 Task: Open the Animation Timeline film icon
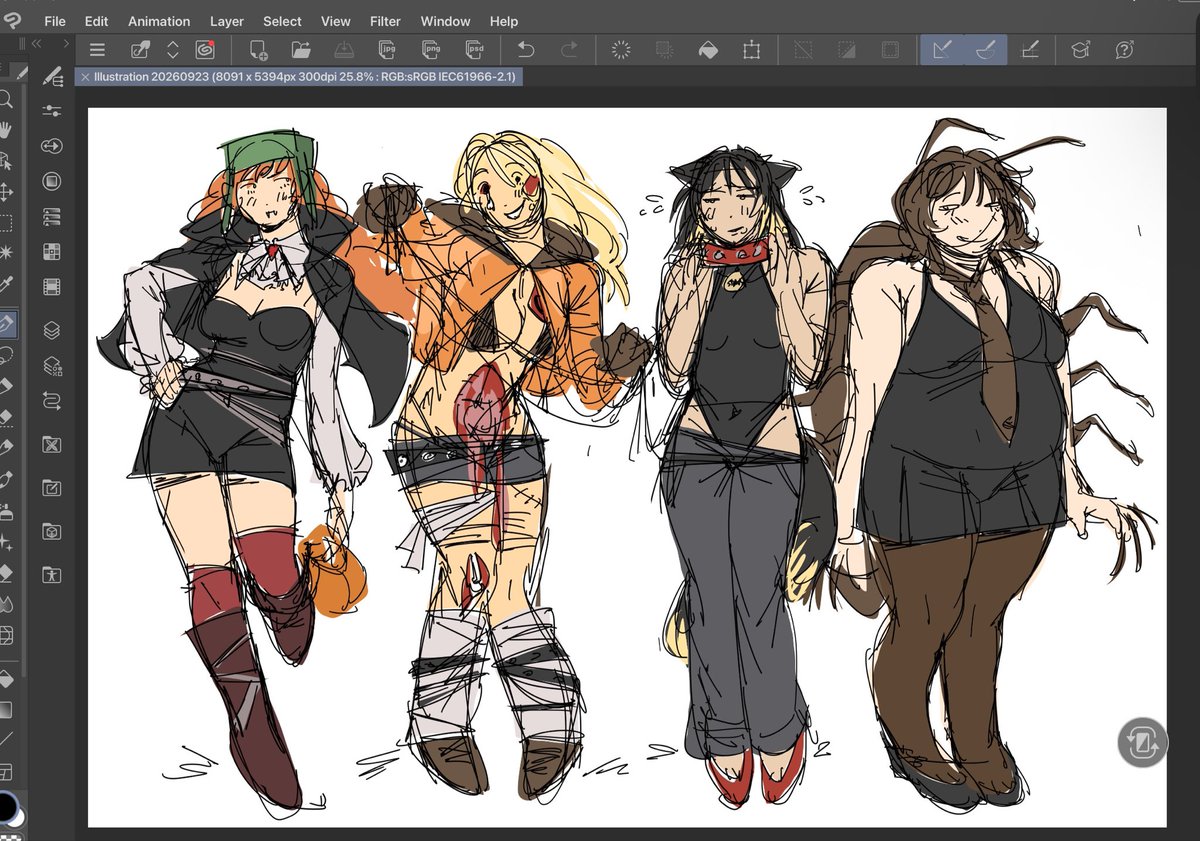coord(52,288)
